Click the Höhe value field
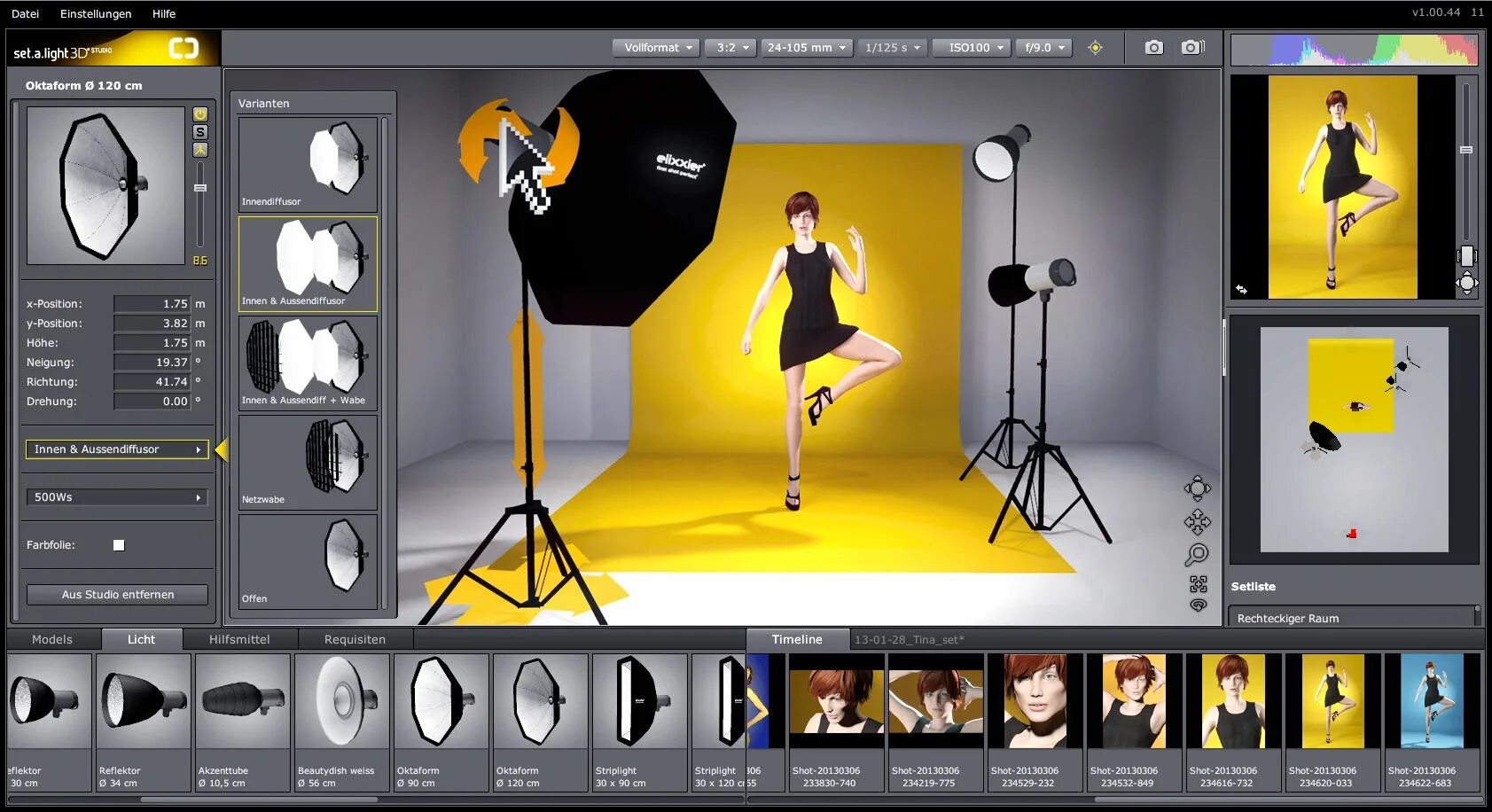1492x812 pixels. (152, 342)
